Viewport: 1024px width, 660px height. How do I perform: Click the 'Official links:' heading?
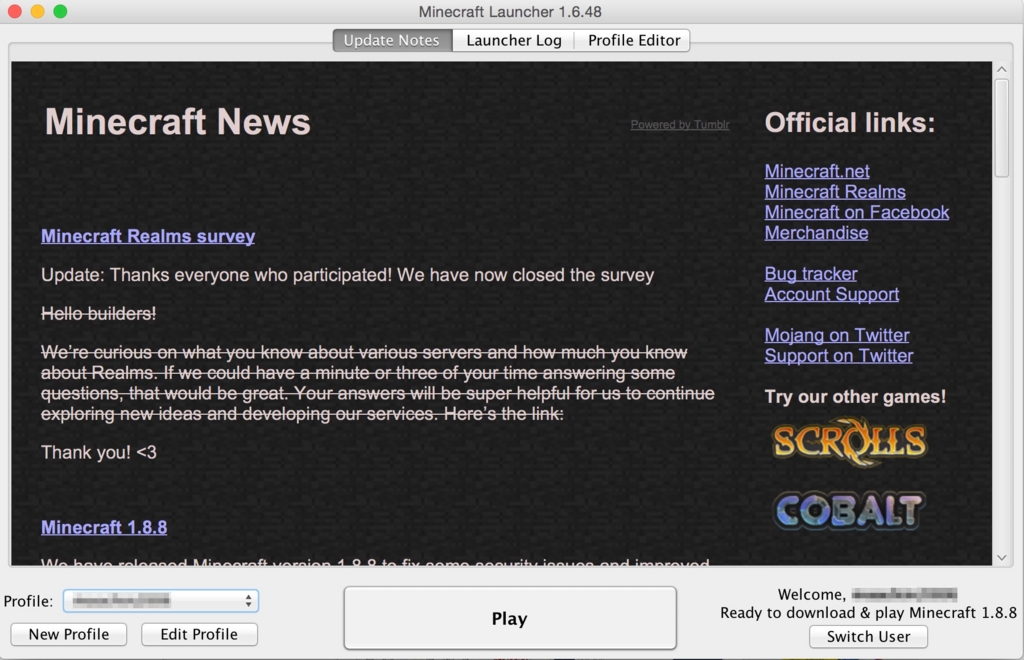[850, 123]
